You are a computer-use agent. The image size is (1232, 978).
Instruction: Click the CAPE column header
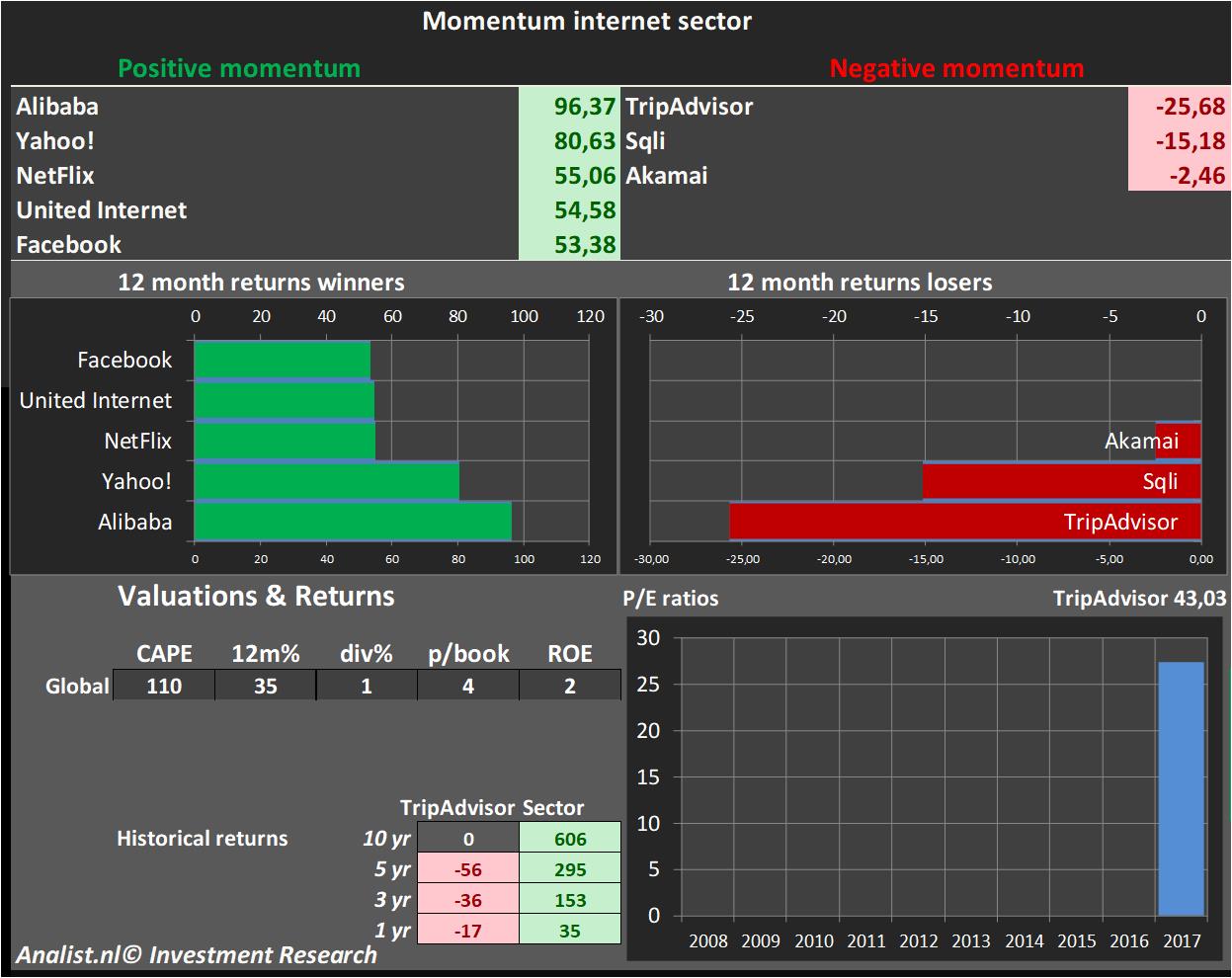click(x=164, y=654)
